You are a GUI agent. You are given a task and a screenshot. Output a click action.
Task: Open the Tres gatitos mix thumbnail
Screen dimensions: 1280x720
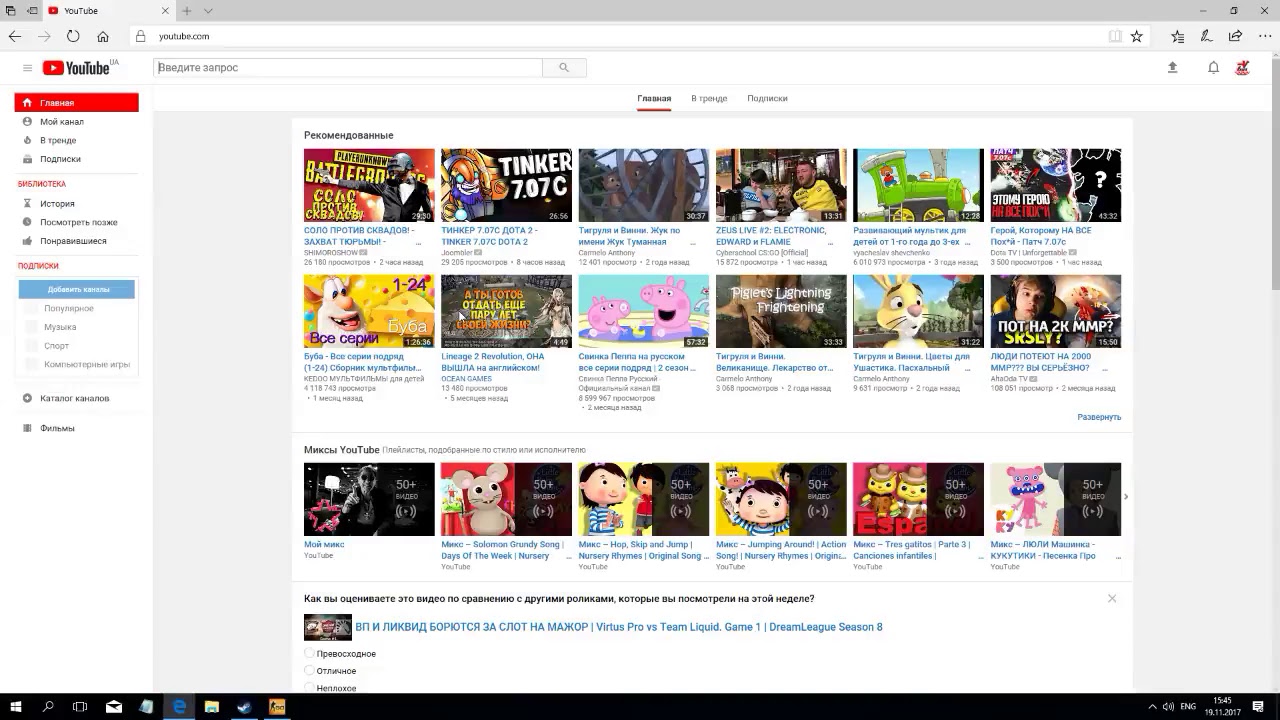coord(918,499)
